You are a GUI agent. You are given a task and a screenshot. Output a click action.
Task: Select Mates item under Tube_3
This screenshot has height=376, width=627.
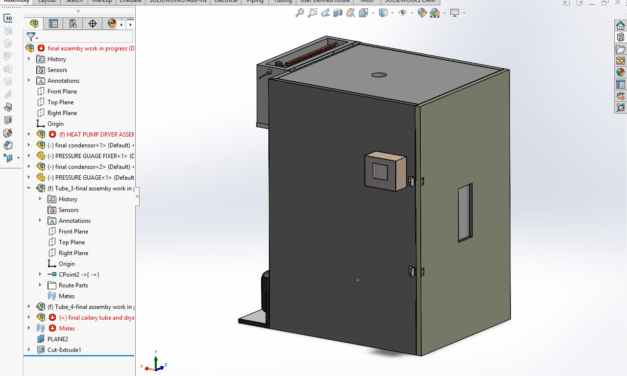[61, 296]
